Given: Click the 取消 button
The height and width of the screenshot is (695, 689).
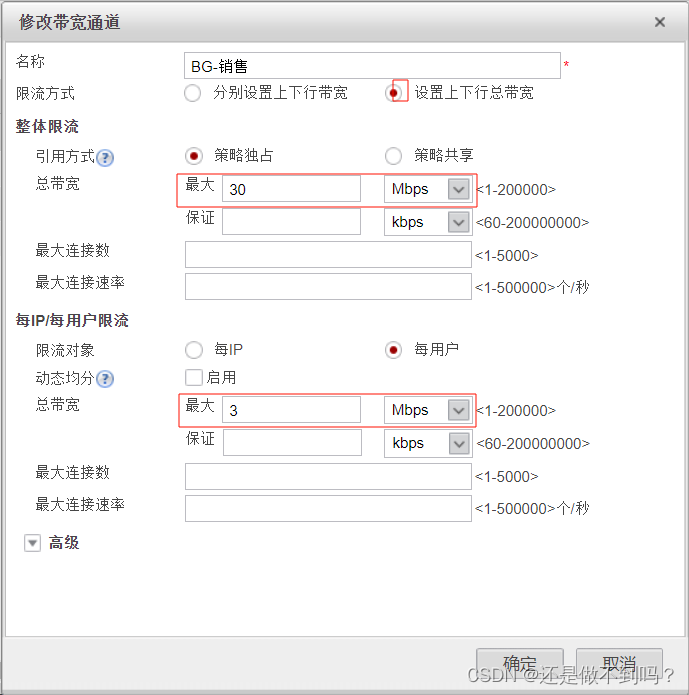Looking at the screenshot, I should [x=619, y=664].
